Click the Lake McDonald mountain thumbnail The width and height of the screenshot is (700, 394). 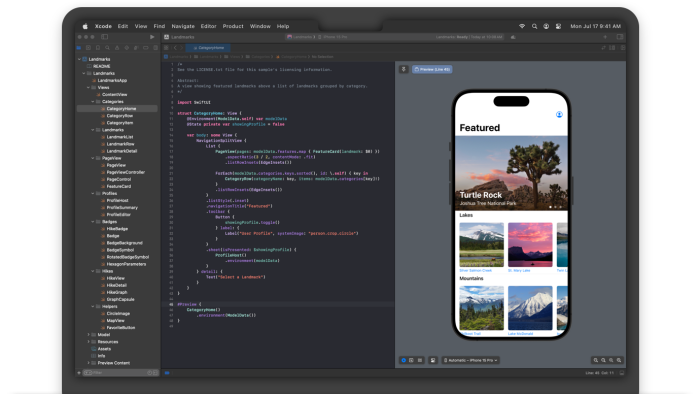(530, 308)
